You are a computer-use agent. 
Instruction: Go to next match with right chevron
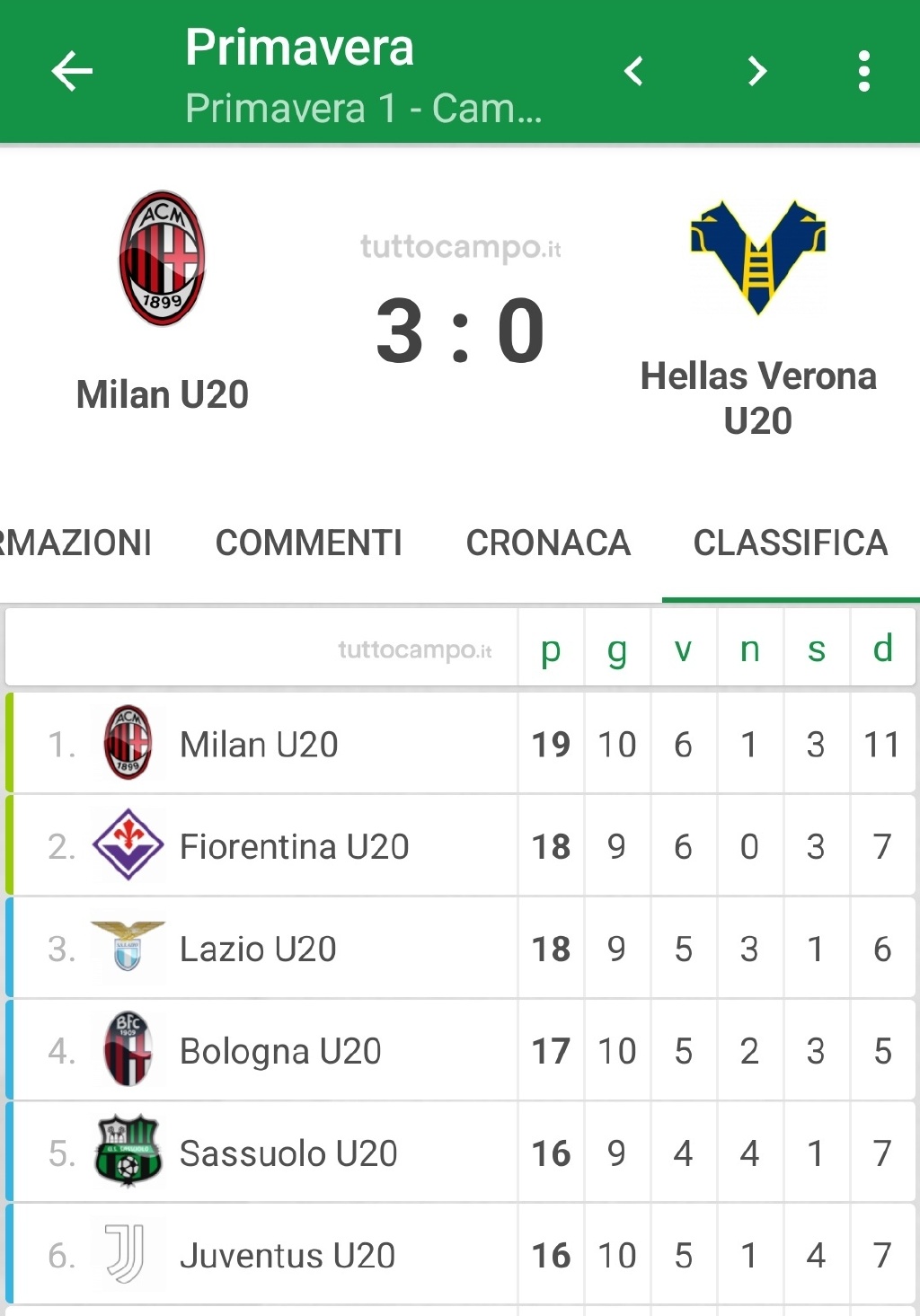(x=757, y=71)
